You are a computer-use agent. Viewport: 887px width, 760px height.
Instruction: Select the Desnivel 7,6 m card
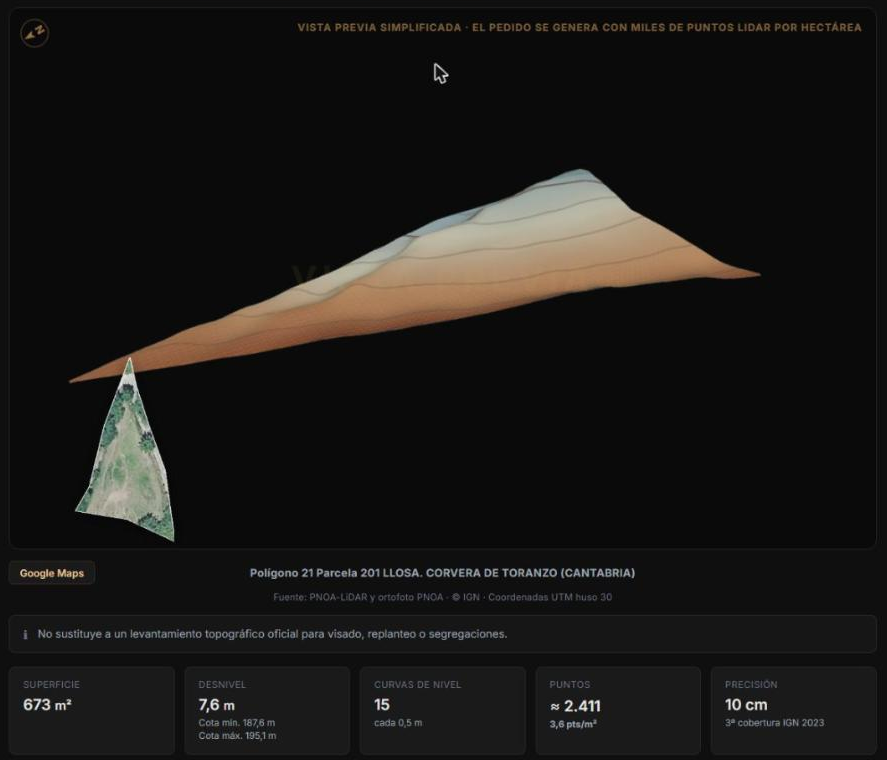[x=267, y=710]
